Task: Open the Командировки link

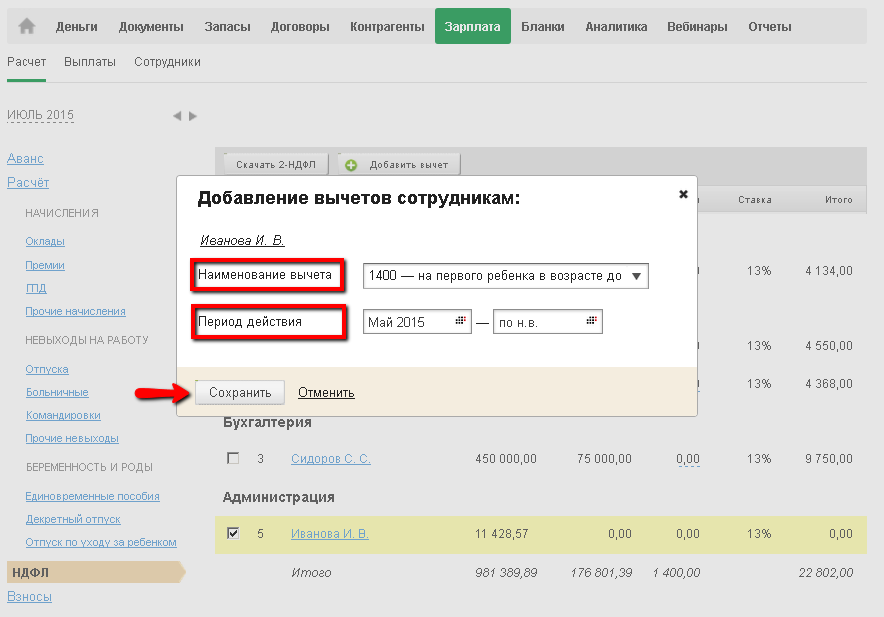Action: click(63, 416)
